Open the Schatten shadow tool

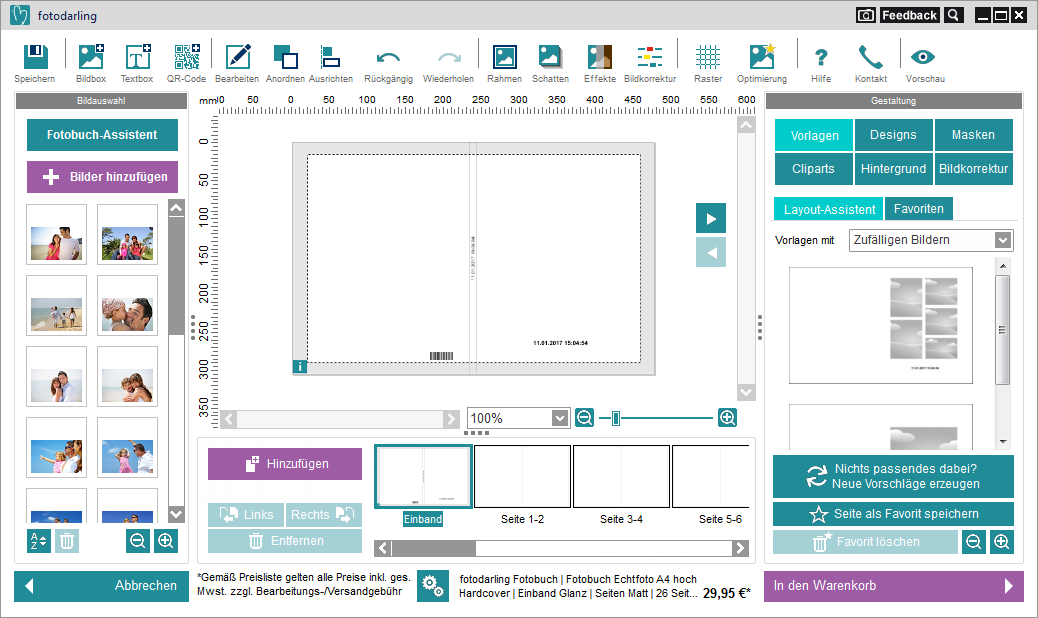tap(550, 58)
